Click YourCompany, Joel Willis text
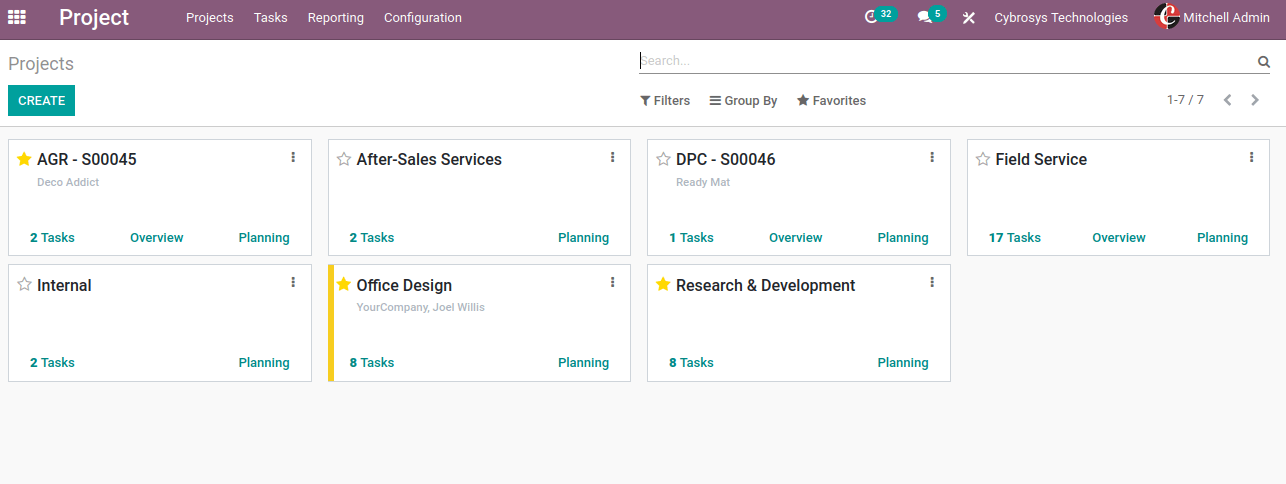The width and height of the screenshot is (1286, 484). [x=421, y=307]
